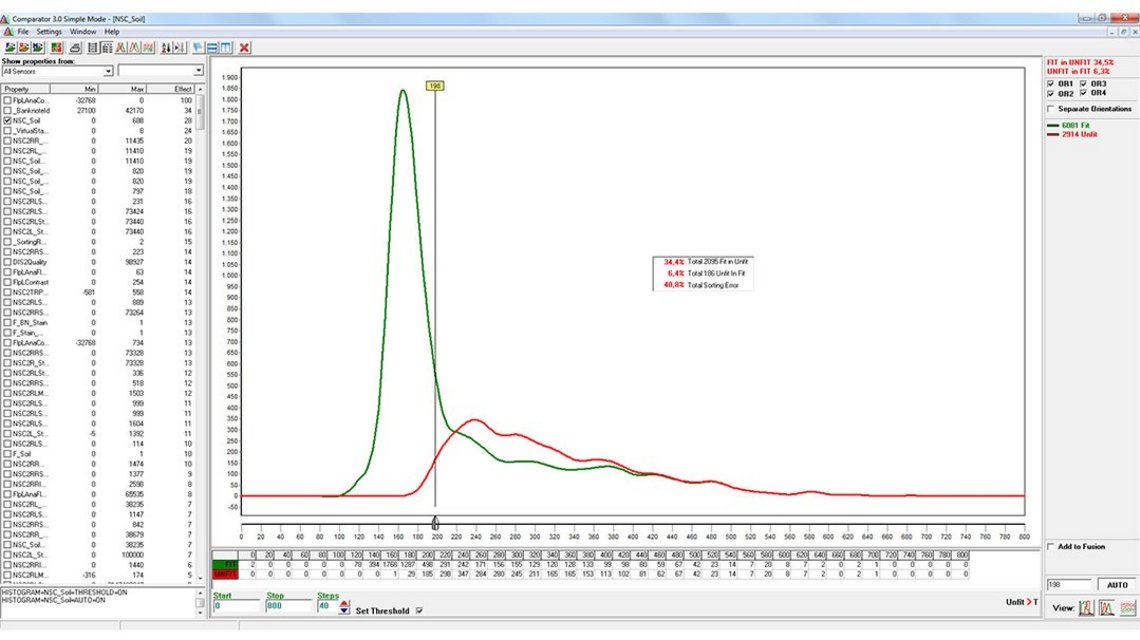This screenshot has height=640, width=1140.
Task: Click the Unfit > T link
Action: (1021, 601)
